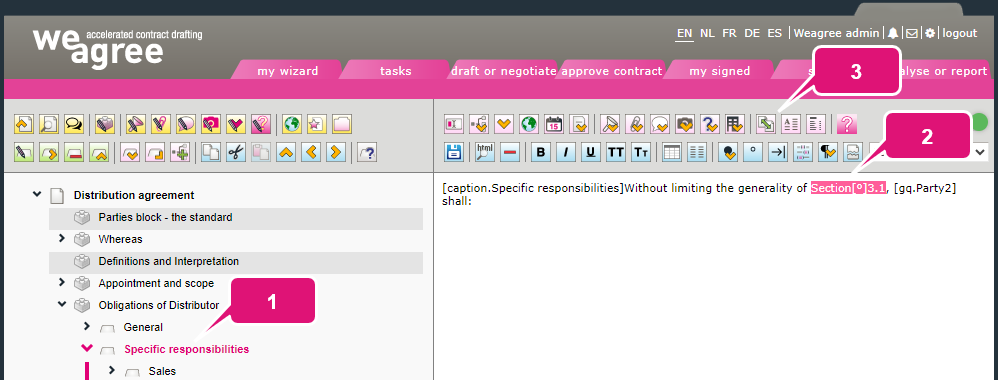The height and width of the screenshot is (380, 998).
Task: Click the orange right arrow icon
Action: point(336,152)
